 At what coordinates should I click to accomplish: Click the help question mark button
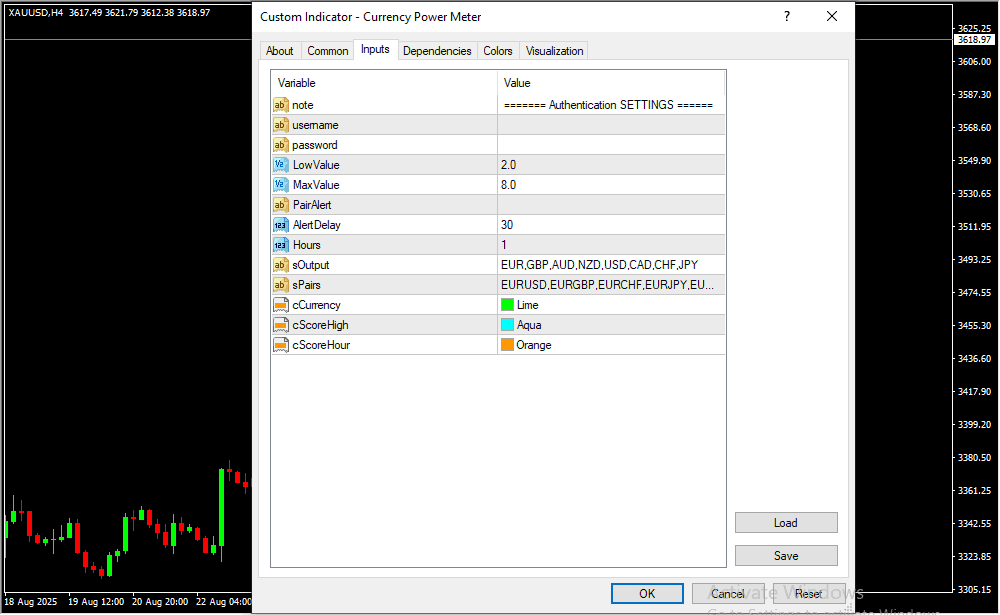787,17
